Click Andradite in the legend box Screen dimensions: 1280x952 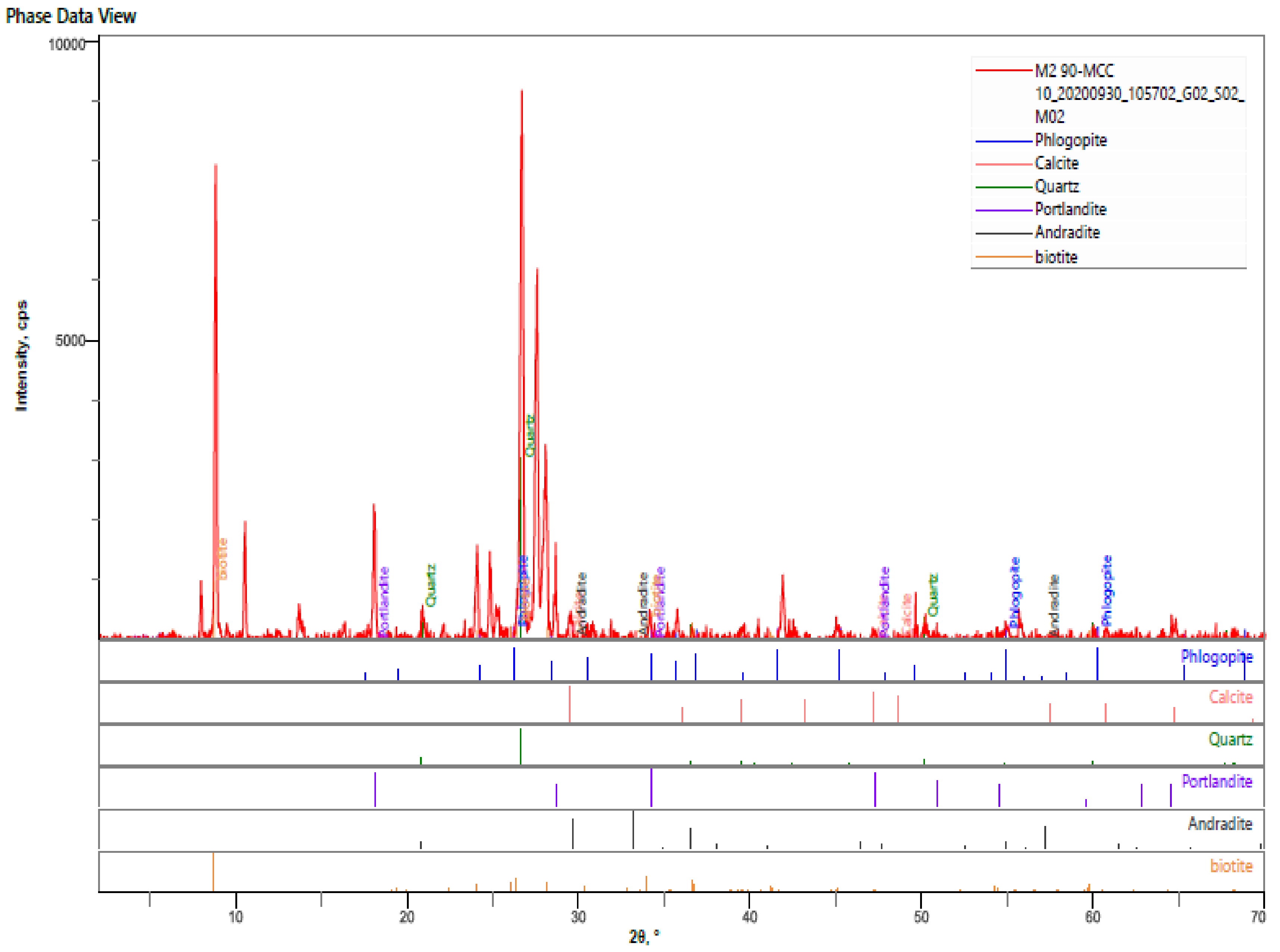pyautogui.click(x=1067, y=233)
